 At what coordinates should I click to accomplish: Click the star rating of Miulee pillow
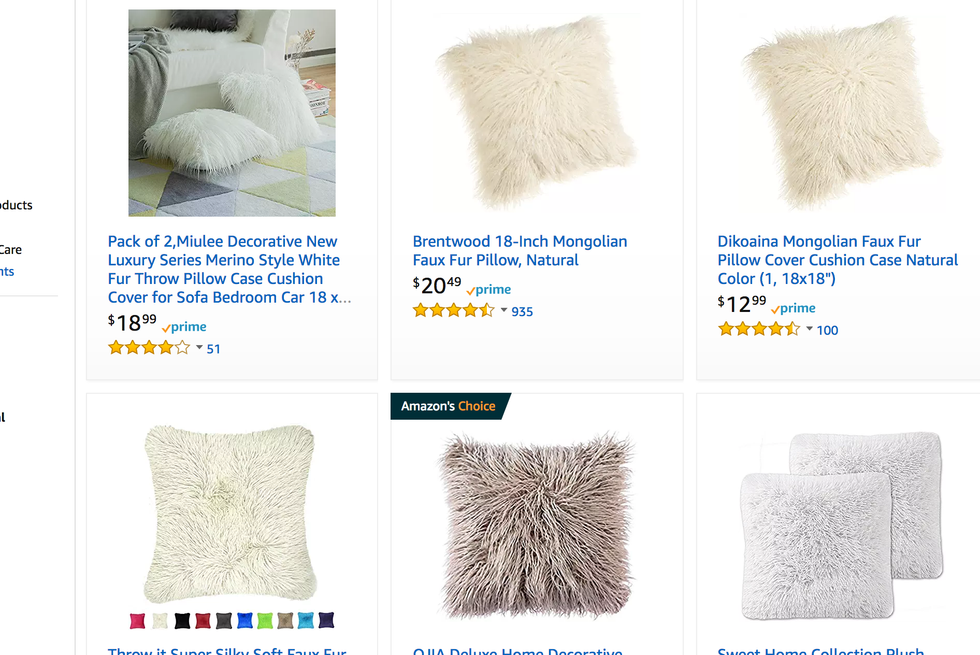[148, 348]
